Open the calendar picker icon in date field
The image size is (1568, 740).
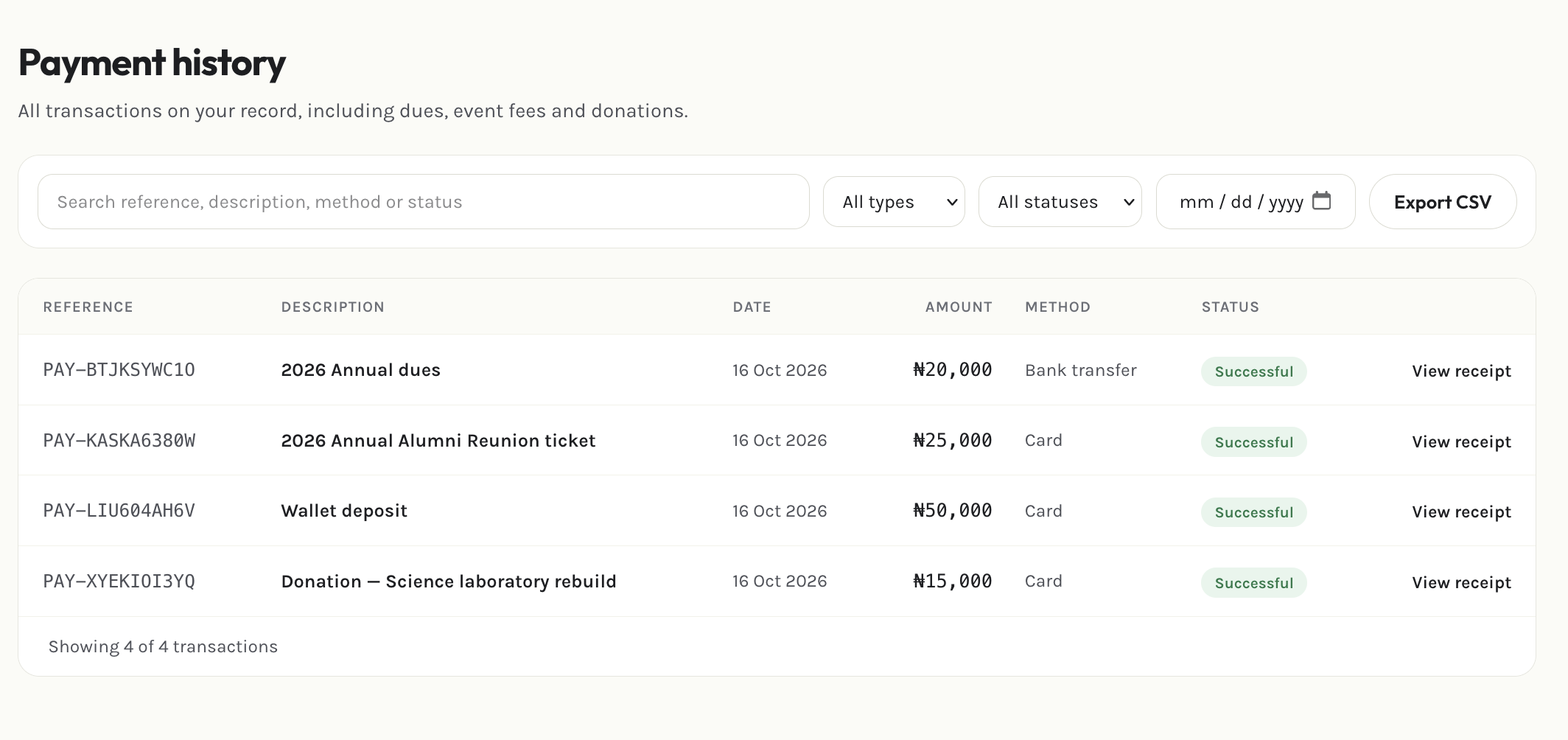[1322, 200]
